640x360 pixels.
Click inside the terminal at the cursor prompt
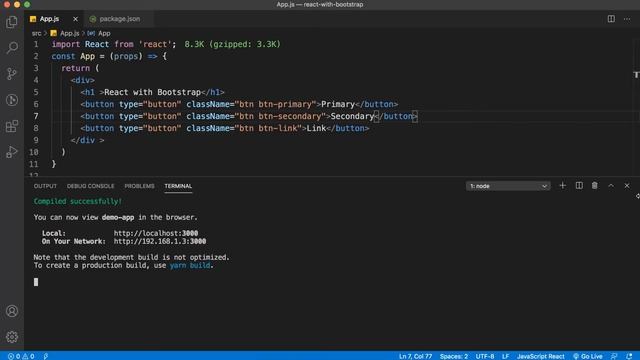click(36, 282)
